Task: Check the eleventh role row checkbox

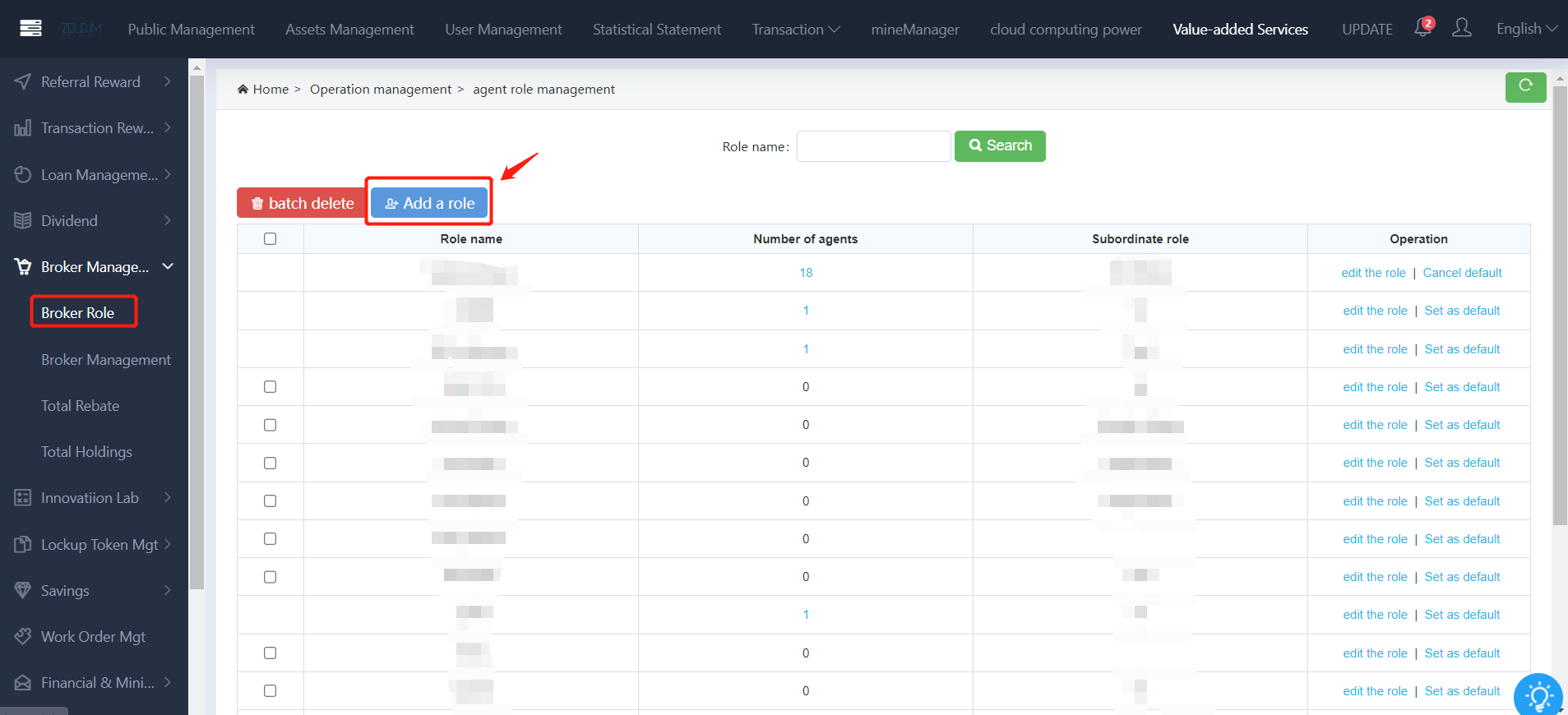Action: pos(270,653)
